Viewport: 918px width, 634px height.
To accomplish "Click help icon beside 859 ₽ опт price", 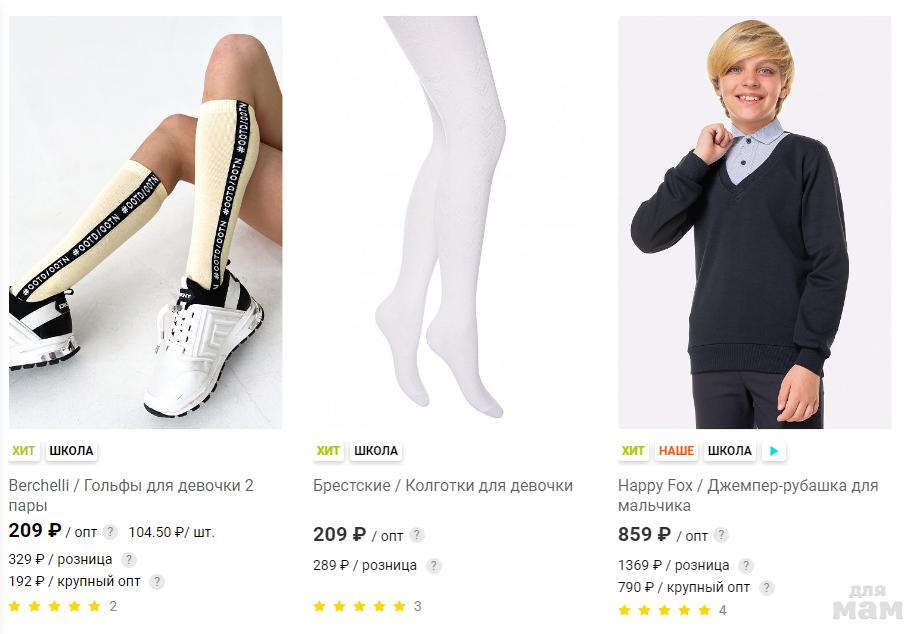I will pos(721,535).
